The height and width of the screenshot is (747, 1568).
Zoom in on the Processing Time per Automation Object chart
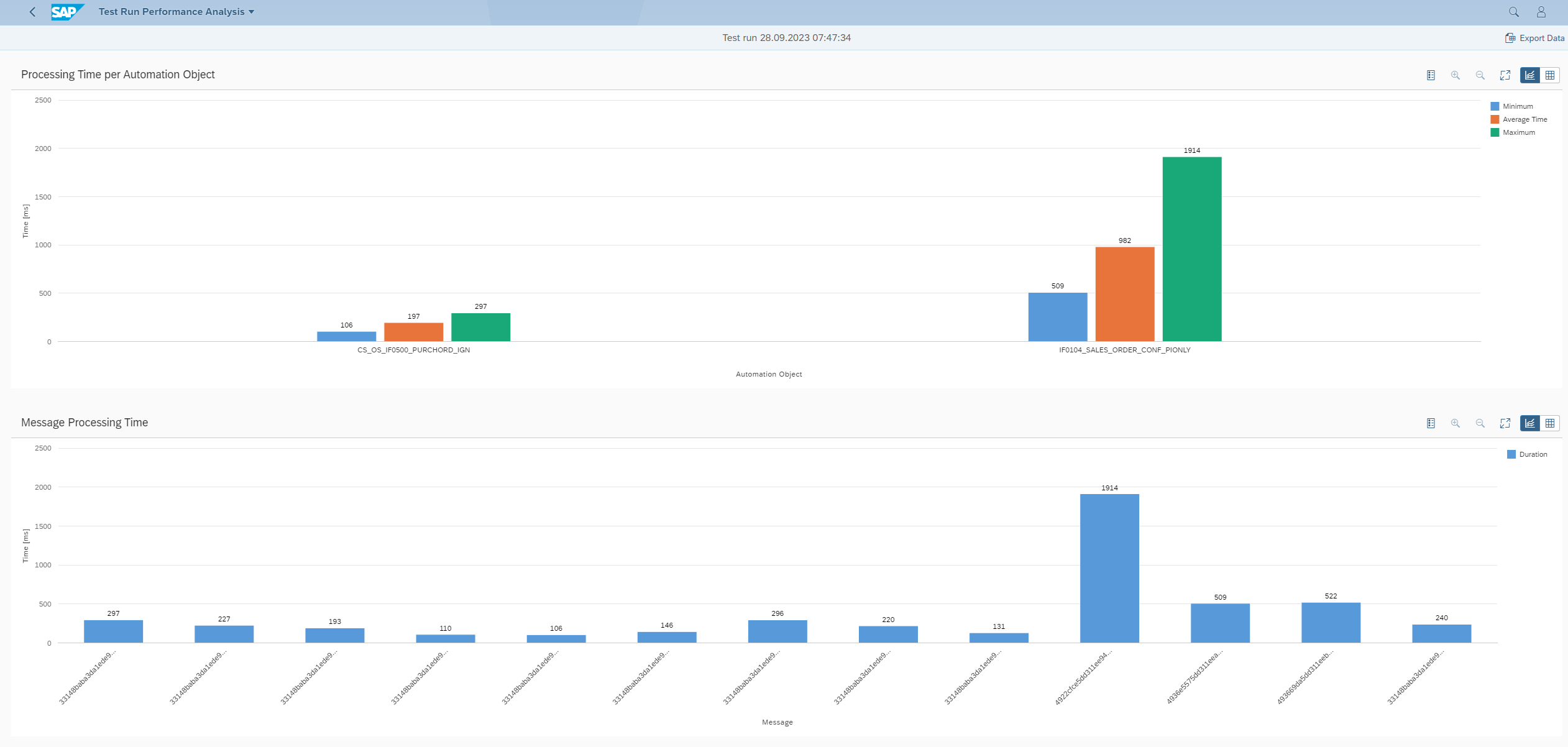(x=1456, y=75)
